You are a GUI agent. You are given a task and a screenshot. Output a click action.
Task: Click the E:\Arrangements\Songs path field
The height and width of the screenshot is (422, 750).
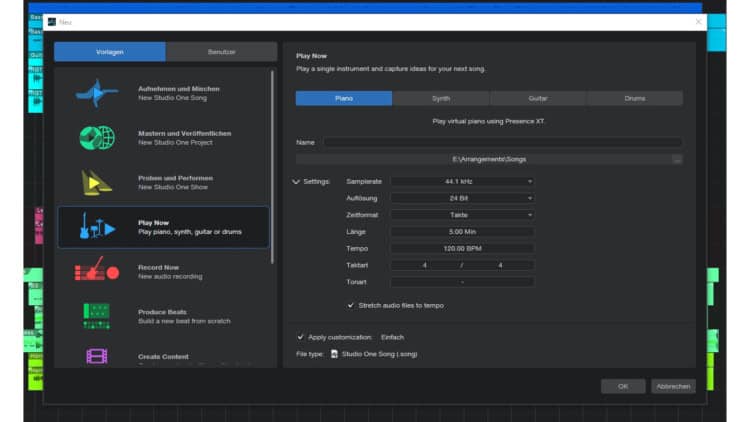point(484,159)
